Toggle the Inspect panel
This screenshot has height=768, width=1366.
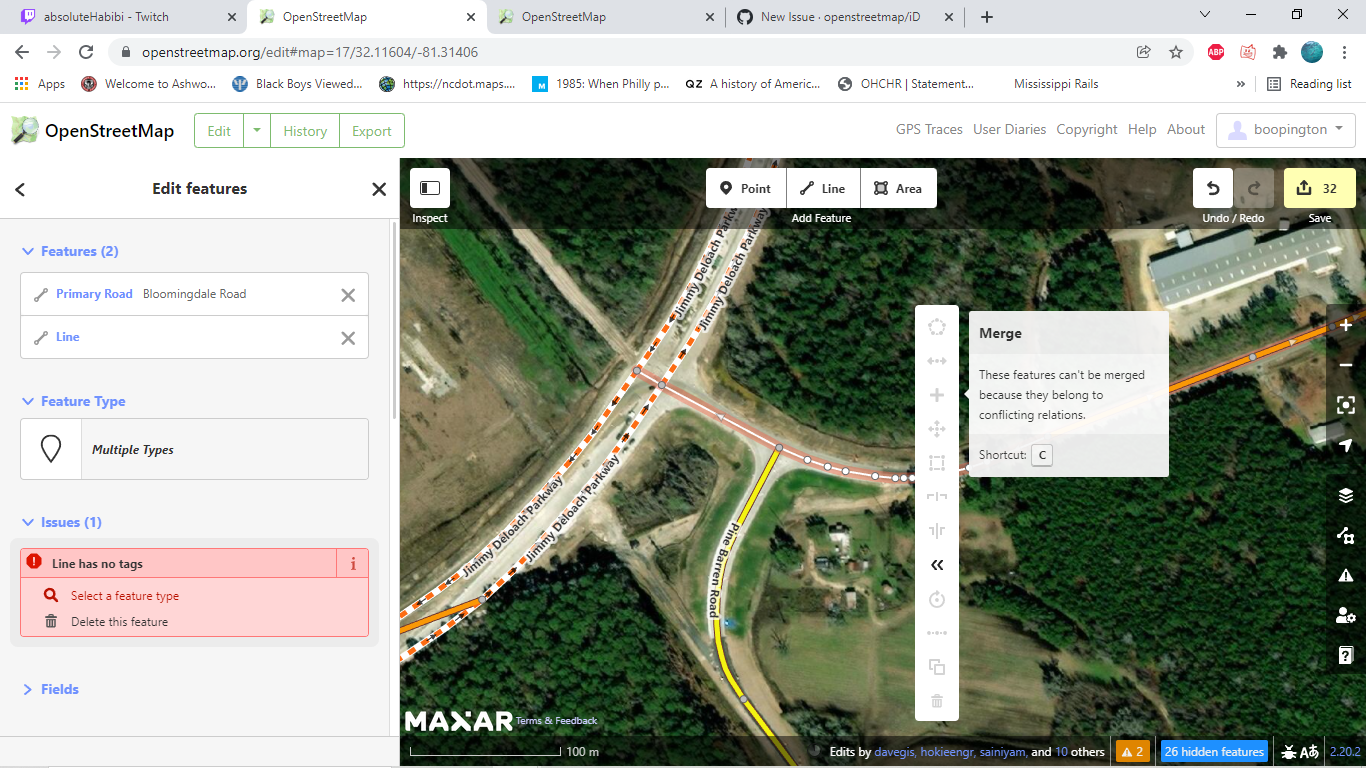click(x=430, y=188)
